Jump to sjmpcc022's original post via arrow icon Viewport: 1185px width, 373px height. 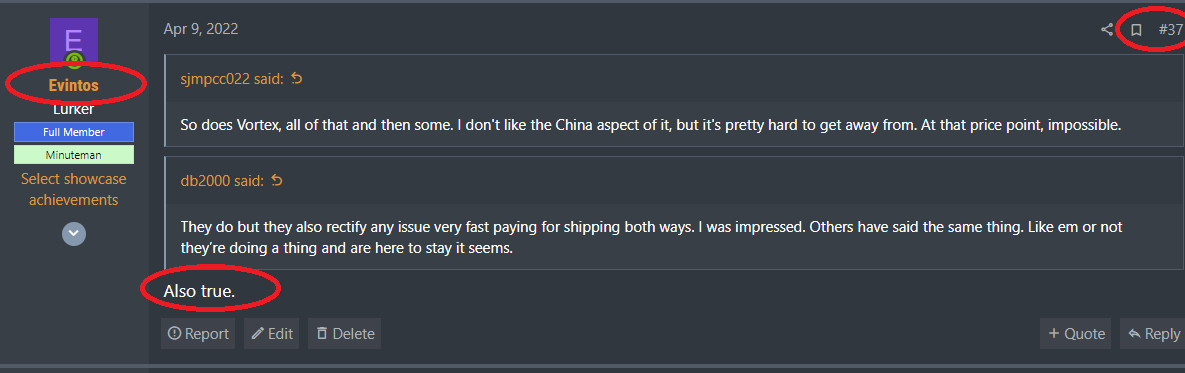(297, 79)
